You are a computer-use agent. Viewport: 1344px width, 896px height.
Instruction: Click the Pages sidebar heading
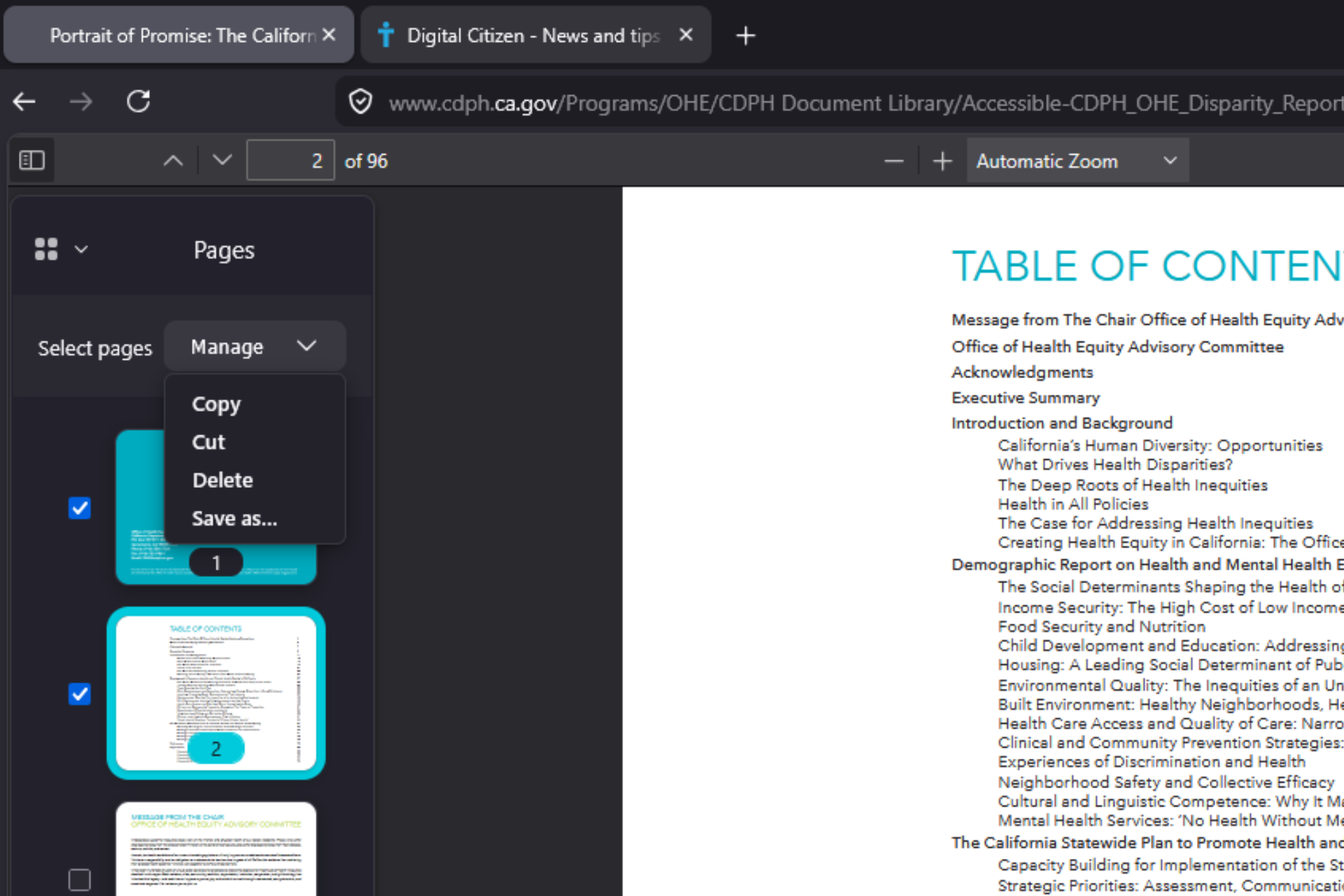224,250
